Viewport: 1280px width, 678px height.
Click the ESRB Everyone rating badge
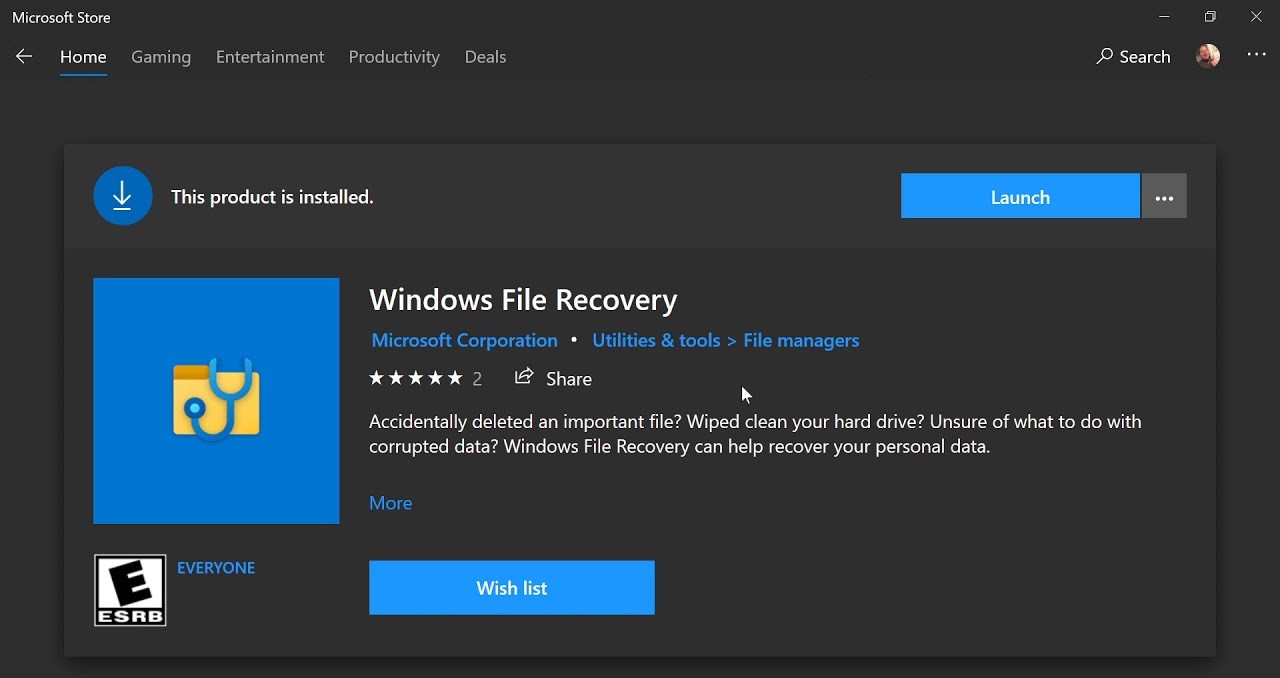coord(130,590)
